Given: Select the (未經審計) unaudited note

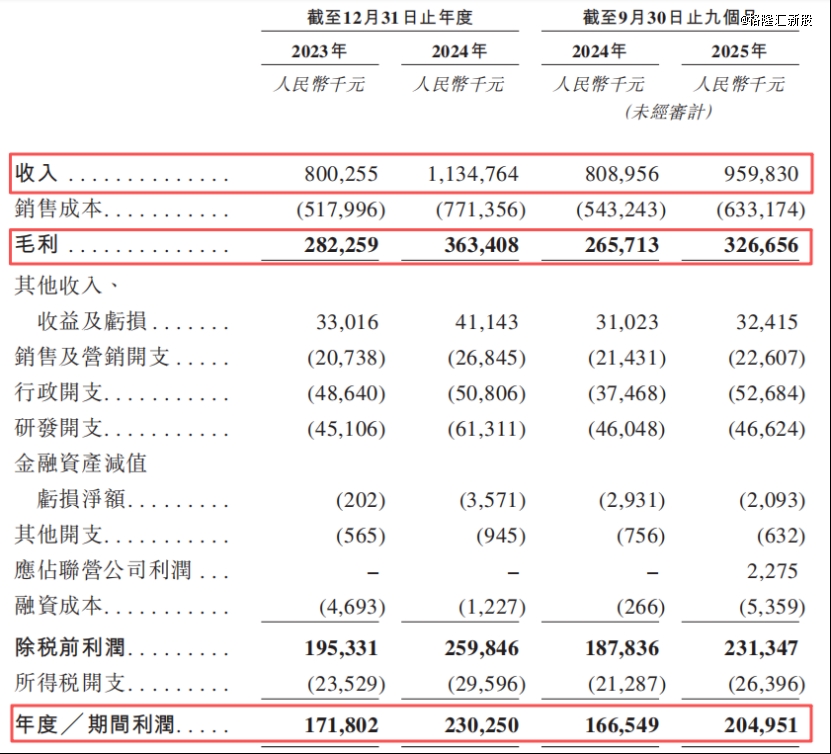Looking at the screenshot, I should [x=668, y=112].
